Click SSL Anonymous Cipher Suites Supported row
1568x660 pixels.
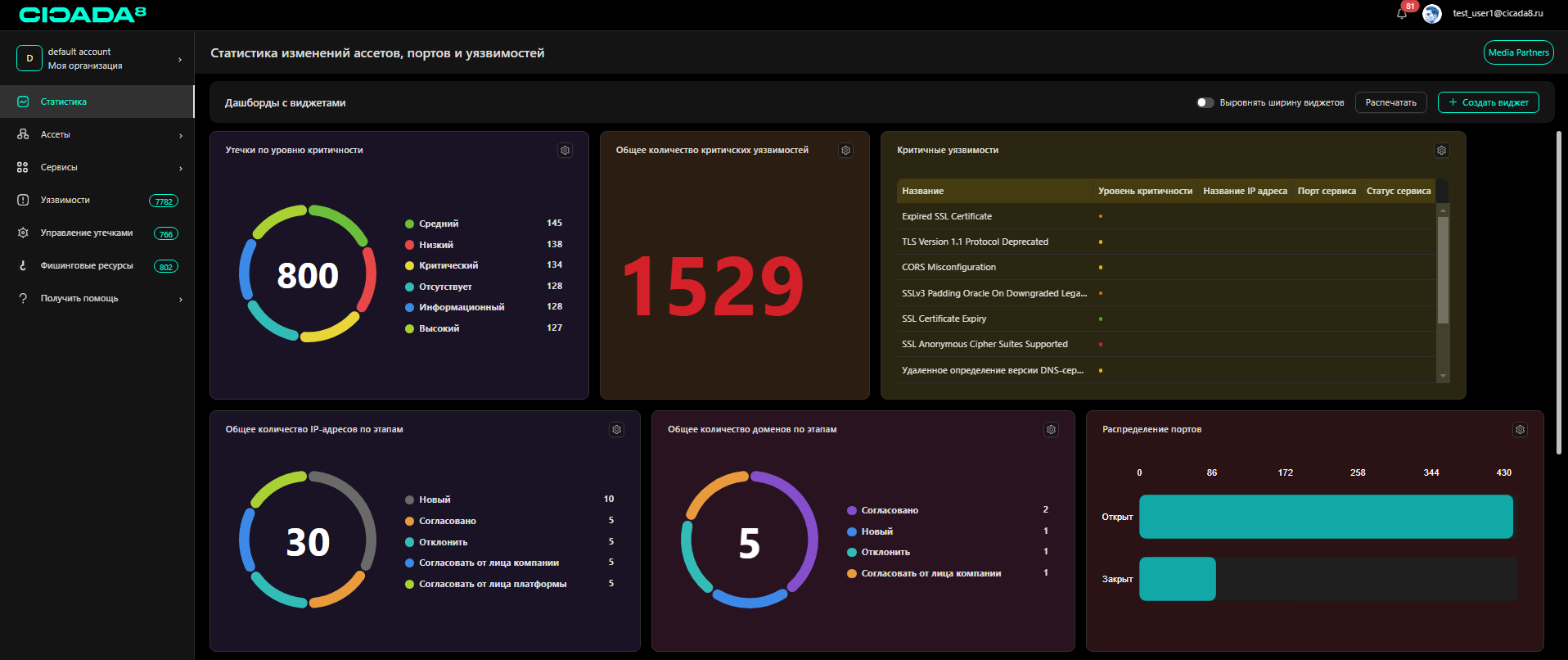click(1166, 344)
